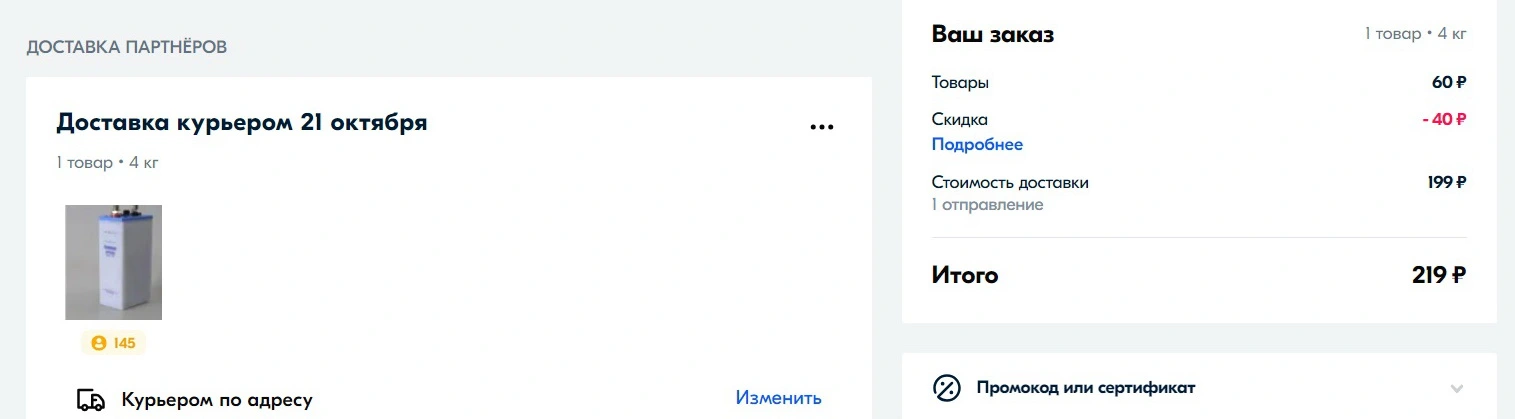Click the Ваш заказ heading
The image size is (1515, 419).
pos(993,34)
